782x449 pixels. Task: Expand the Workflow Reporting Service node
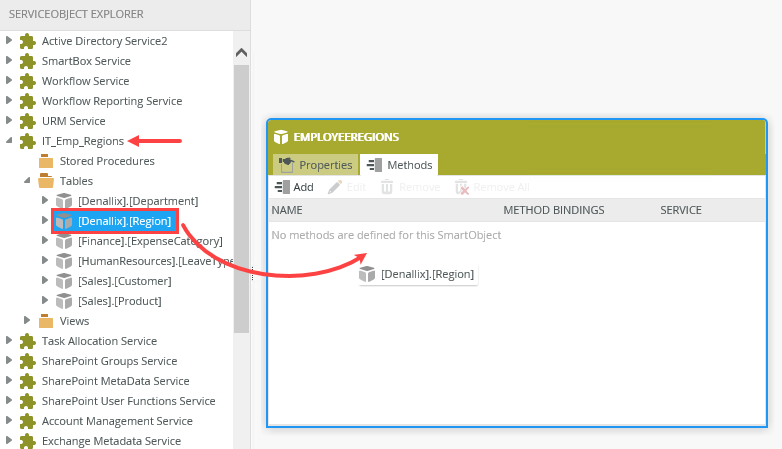point(8,100)
